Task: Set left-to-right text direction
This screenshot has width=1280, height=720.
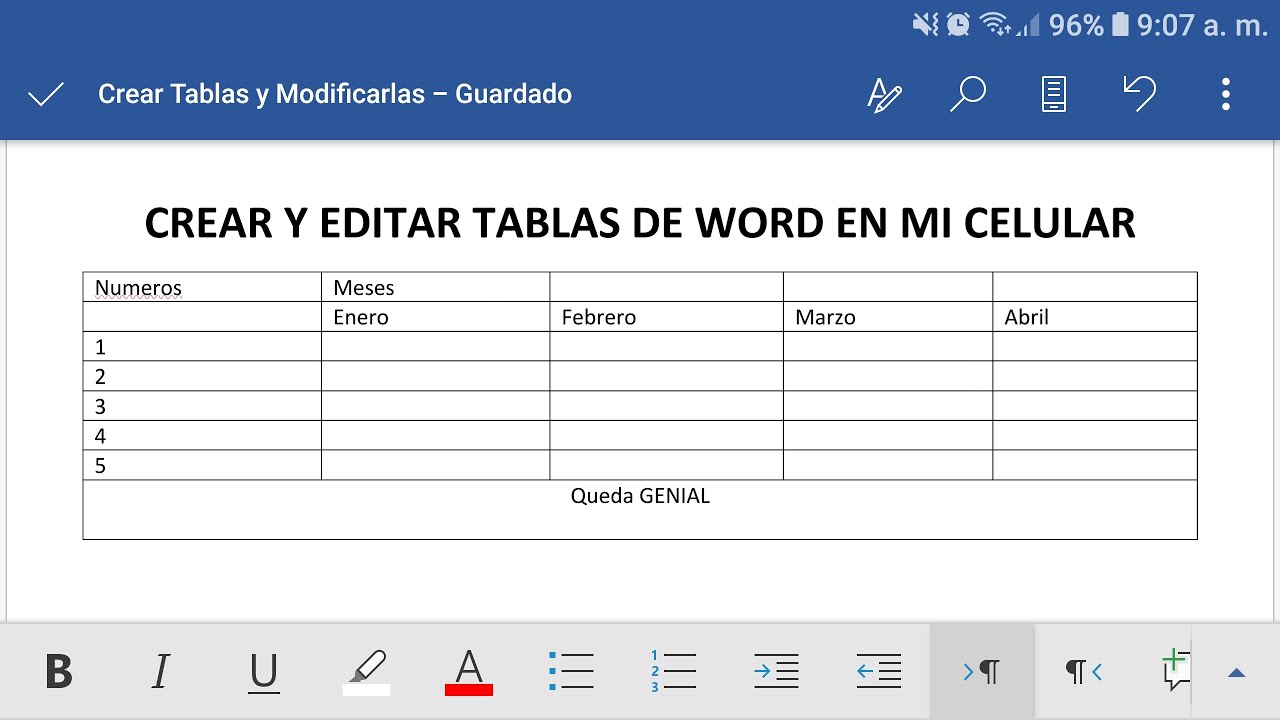Action: coord(981,672)
